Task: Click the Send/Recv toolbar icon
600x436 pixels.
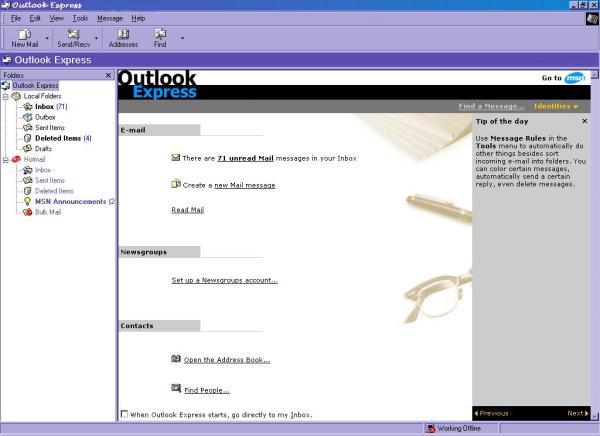Action: click(x=73, y=34)
